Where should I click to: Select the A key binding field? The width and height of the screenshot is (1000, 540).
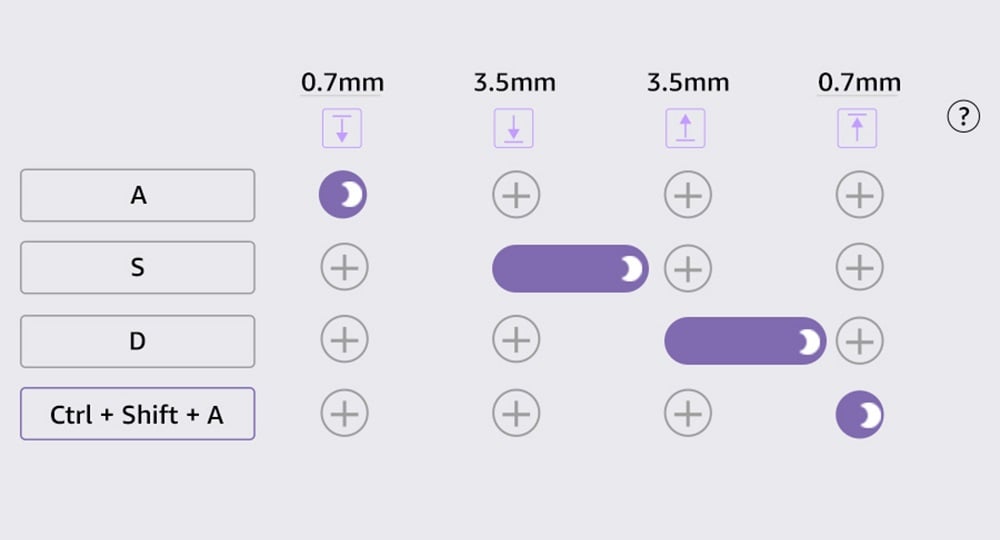[138, 195]
